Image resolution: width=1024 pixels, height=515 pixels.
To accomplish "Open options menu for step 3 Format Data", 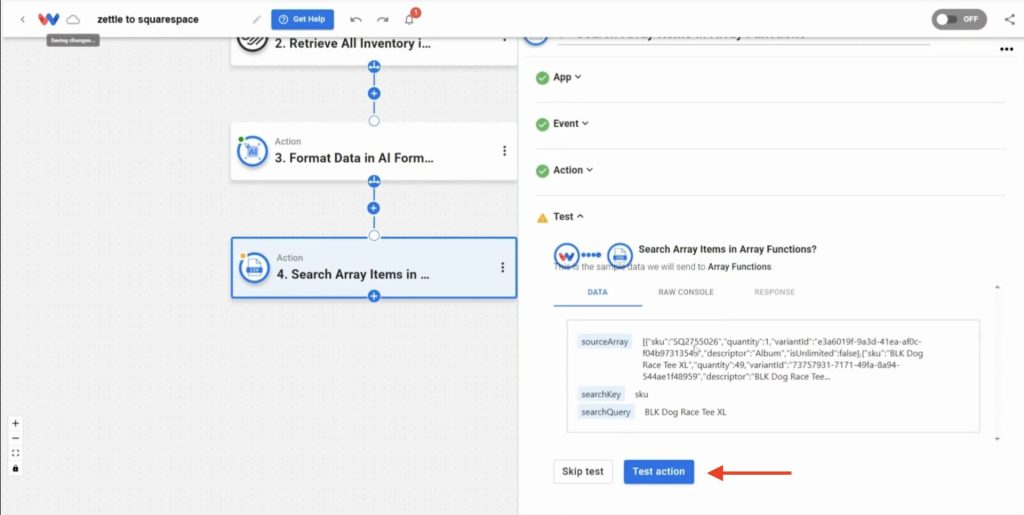I will (504, 151).
